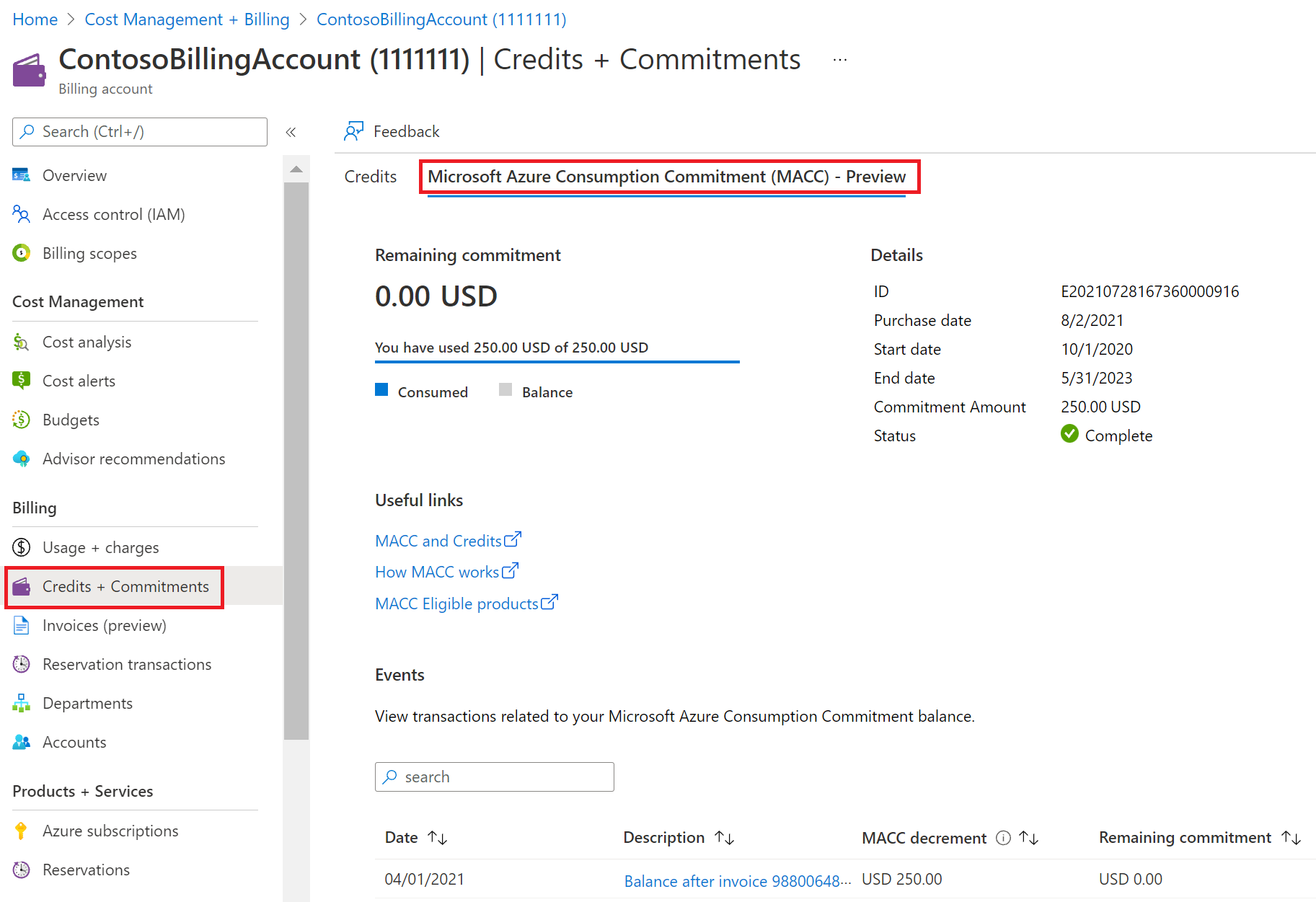Click the MACC decrement info icon
This screenshot has width=1316, height=902.
click(x=1003, y=838)
